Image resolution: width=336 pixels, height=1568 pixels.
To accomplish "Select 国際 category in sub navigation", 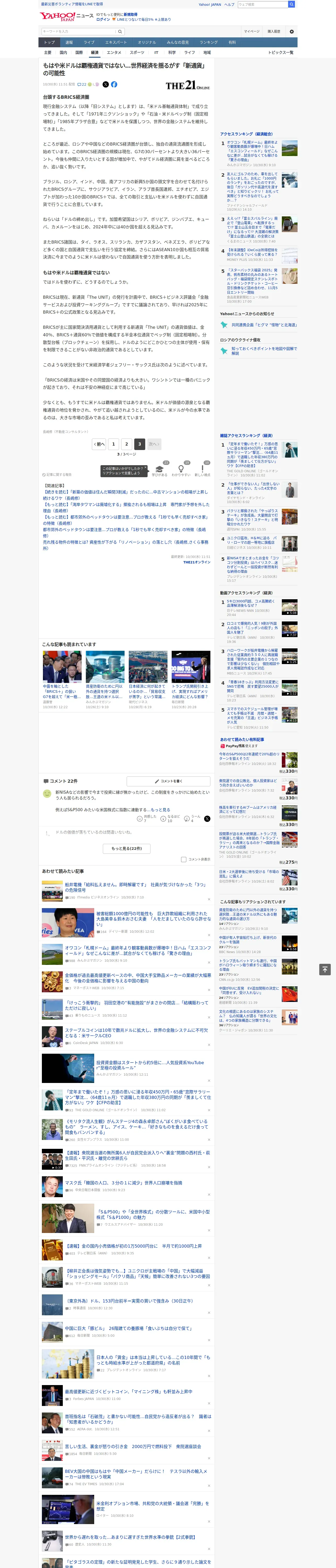I will 79,53.
